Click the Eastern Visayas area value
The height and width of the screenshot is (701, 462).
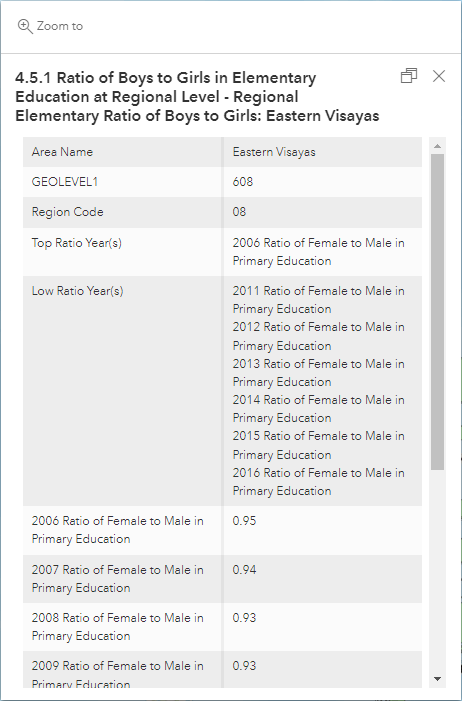pyautogui.click(x=274, y=152)
